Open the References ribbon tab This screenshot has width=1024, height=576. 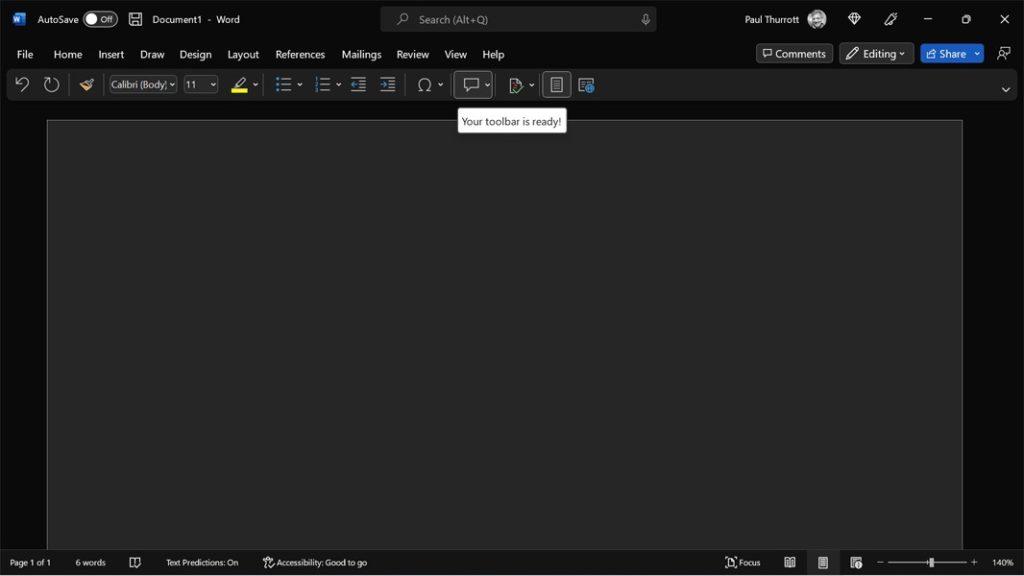click(300, 54)
